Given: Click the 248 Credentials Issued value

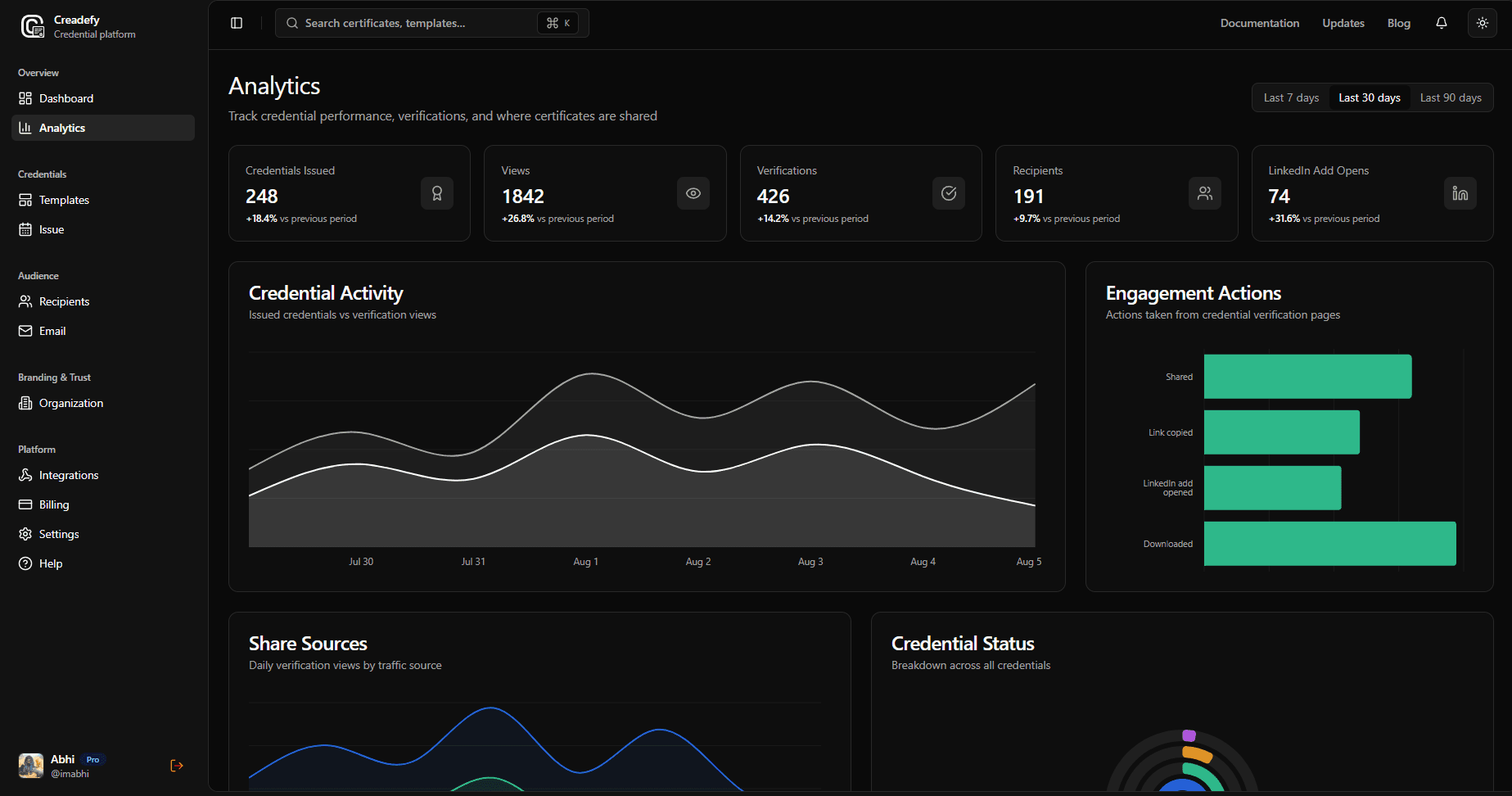Looking at the screenshot, I should coord(262,197).
